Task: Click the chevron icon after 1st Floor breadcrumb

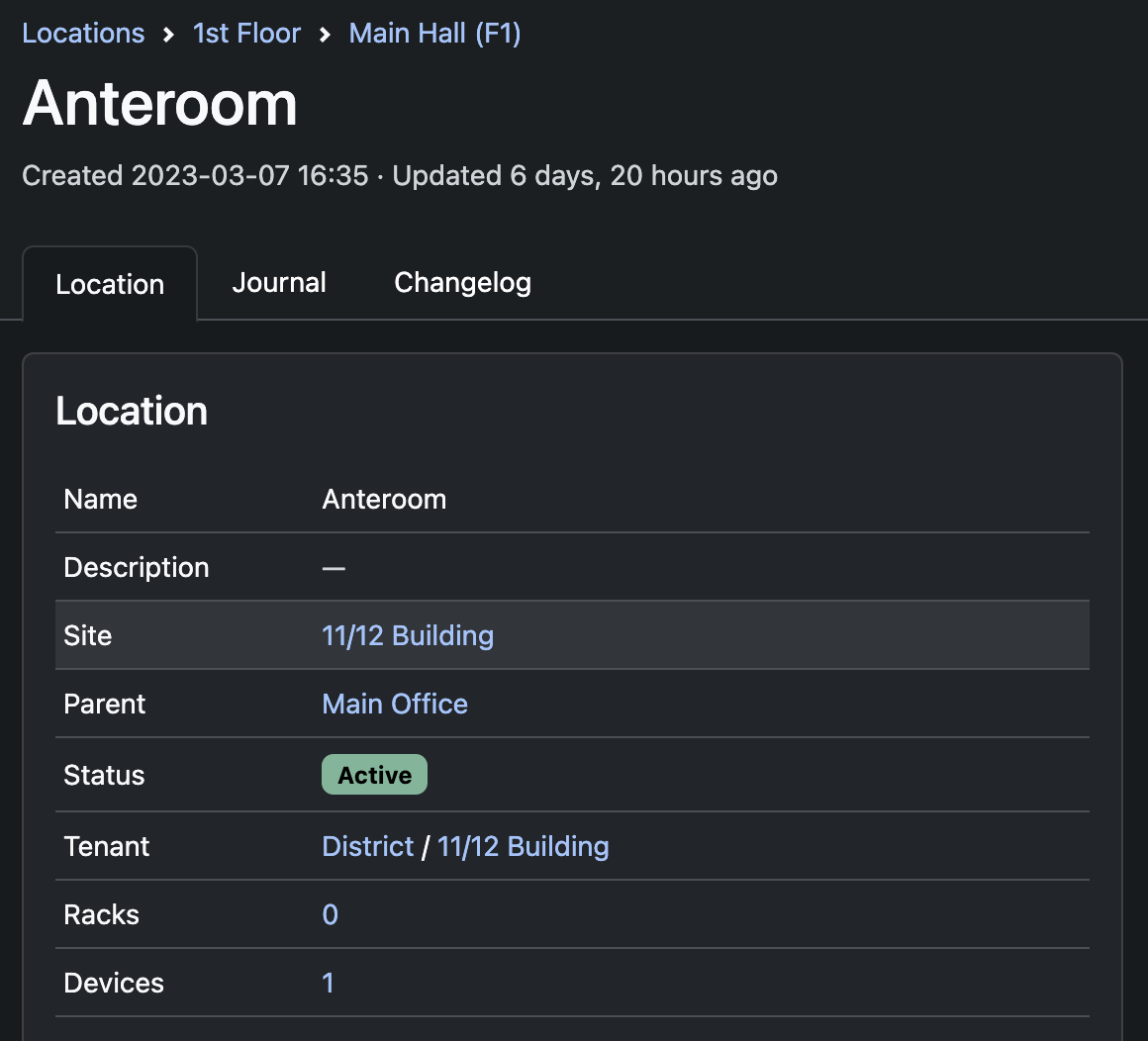Action: 324,33
